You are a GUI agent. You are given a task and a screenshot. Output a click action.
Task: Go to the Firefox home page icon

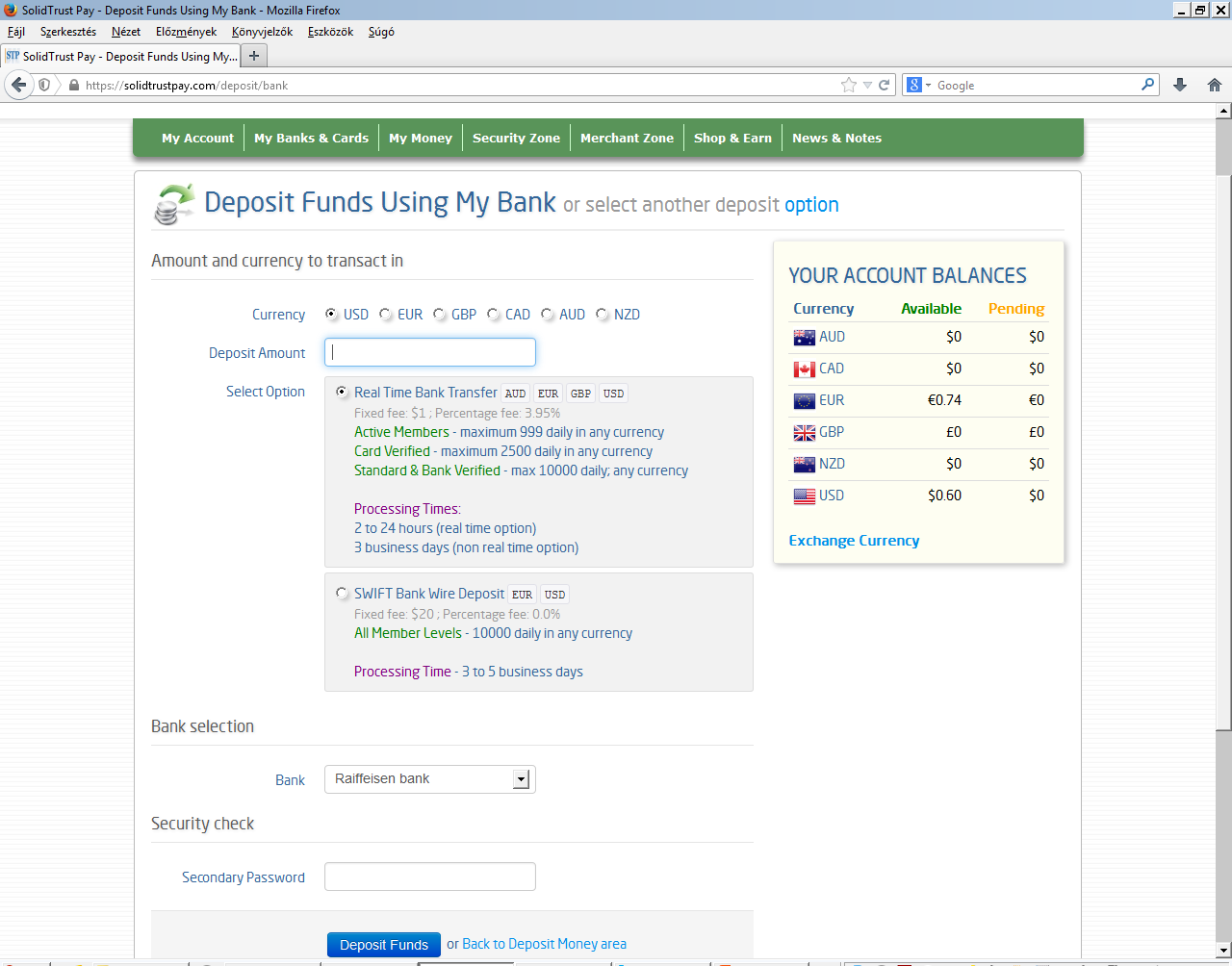[1215, 85]
